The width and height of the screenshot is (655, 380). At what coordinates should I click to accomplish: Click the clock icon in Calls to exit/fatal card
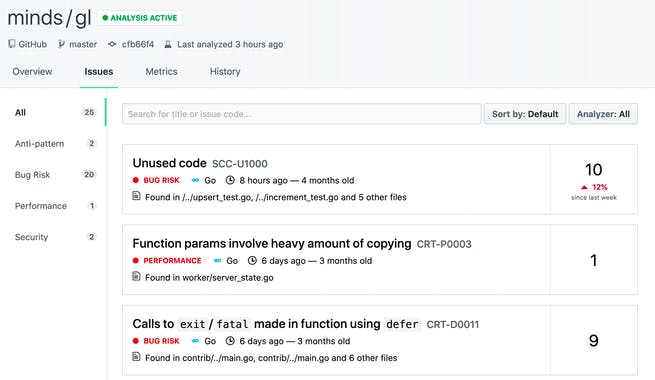(x=230, y=341)
